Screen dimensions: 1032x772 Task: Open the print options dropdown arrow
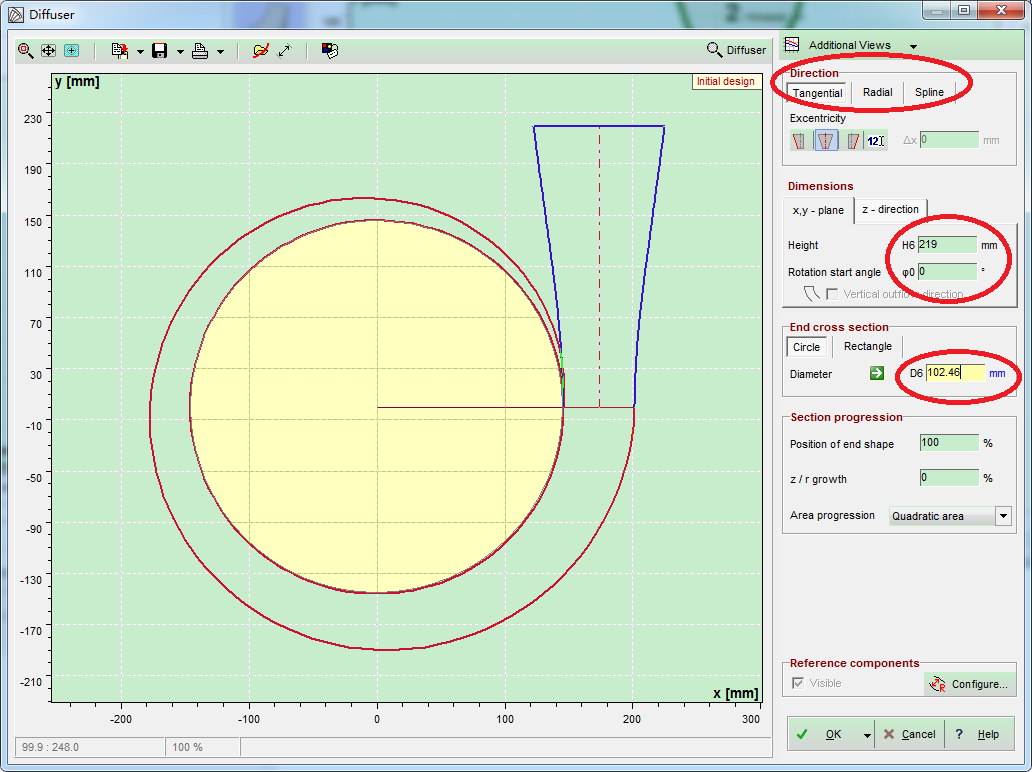[x=220, y=51]
